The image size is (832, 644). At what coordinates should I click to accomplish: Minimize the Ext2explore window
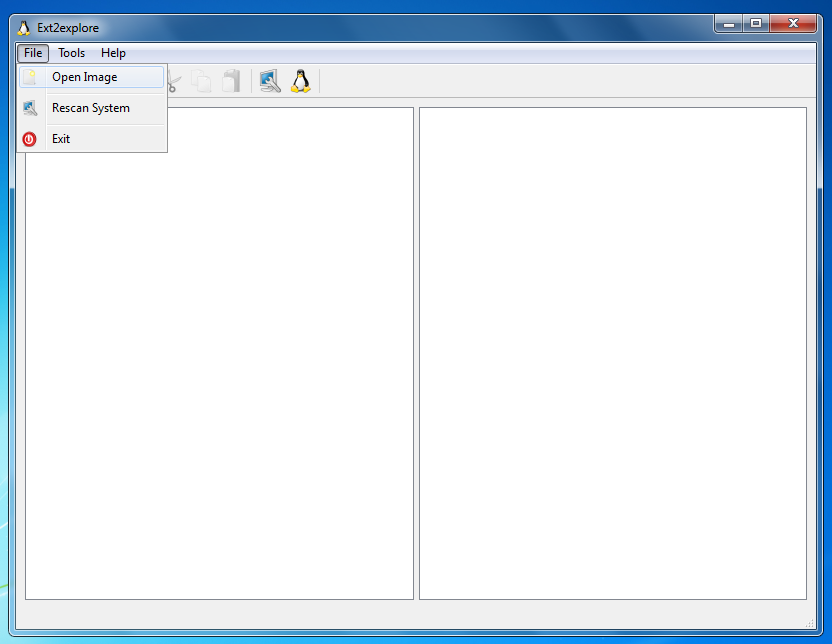[x=729, y=24]
